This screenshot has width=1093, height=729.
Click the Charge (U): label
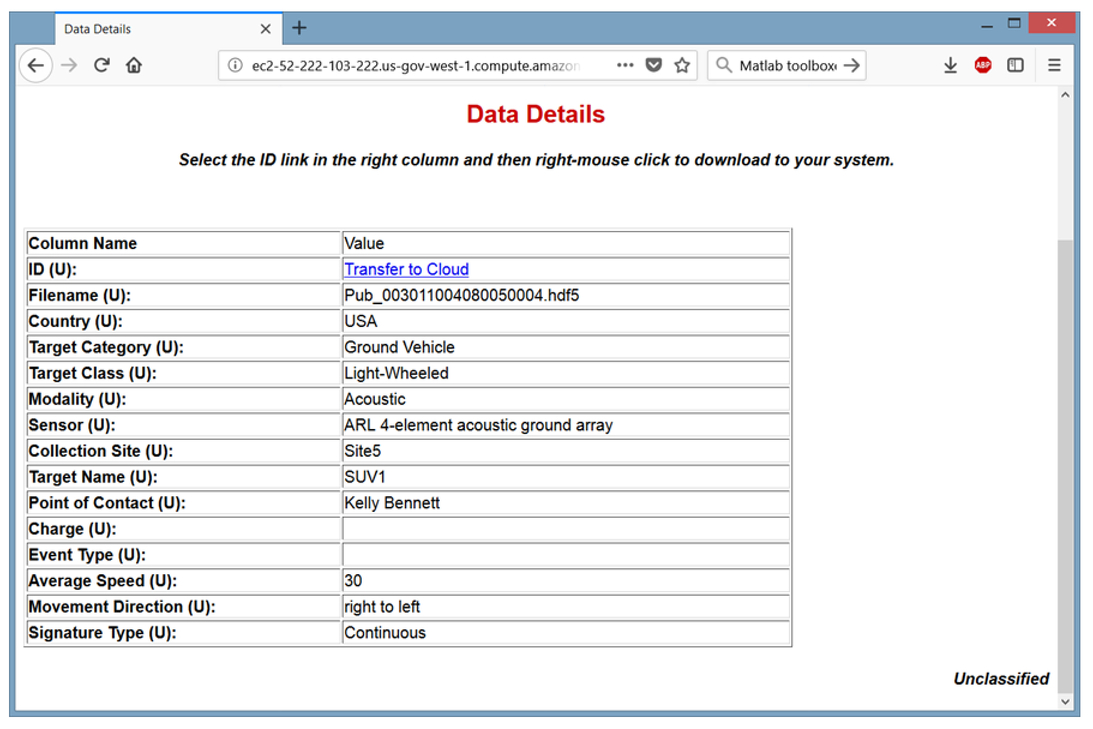click(72, 529)
